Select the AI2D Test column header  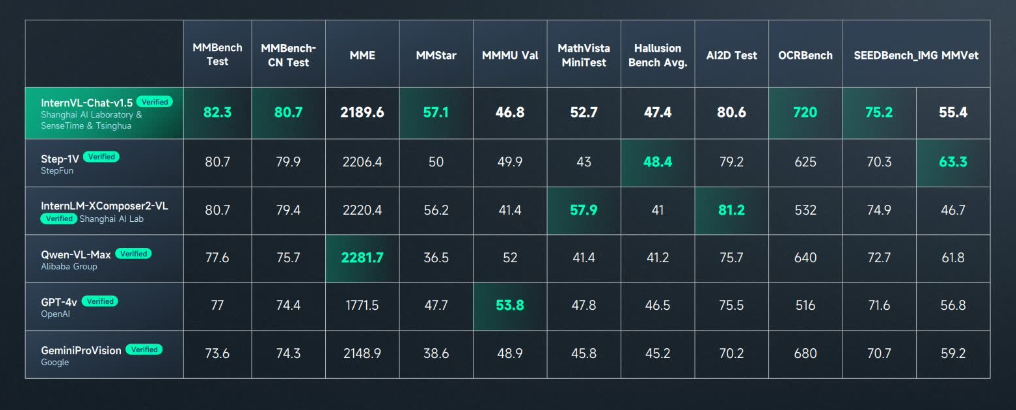point(732,55)
